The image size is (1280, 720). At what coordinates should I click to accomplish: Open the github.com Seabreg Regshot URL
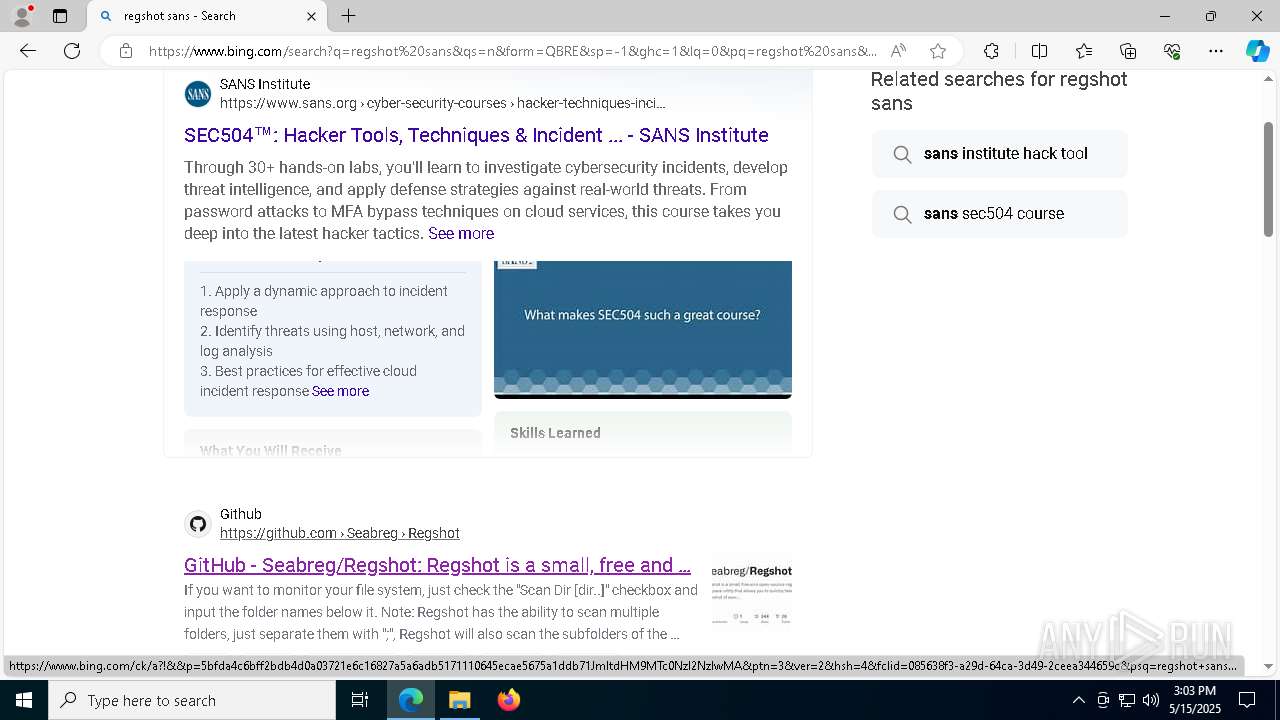click(340, 533)
